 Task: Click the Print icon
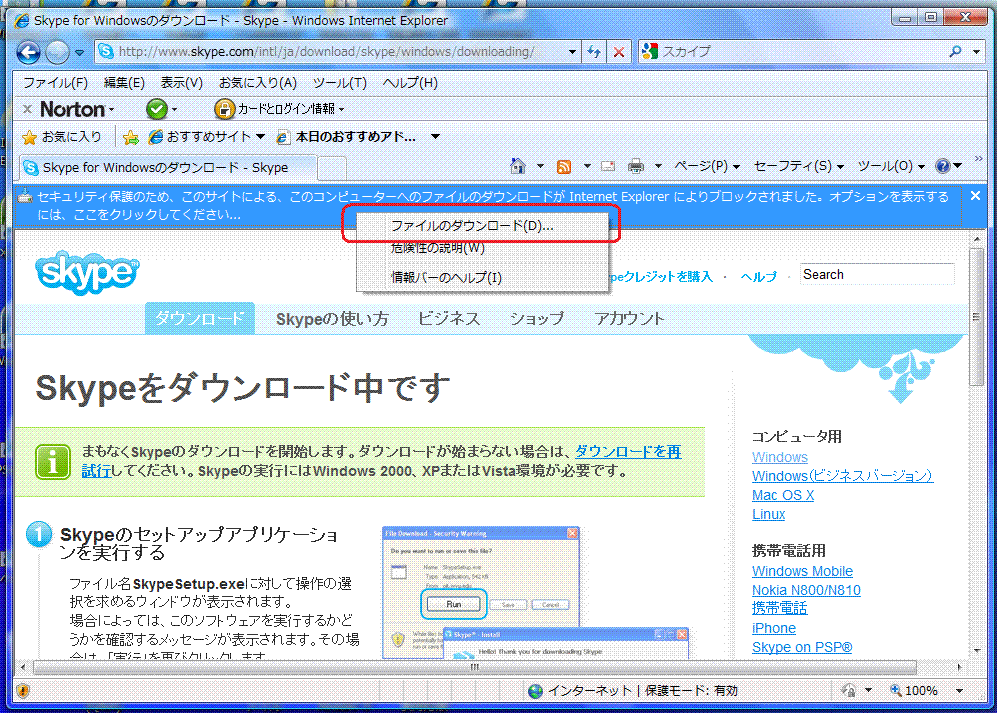(x=636, y=167)
